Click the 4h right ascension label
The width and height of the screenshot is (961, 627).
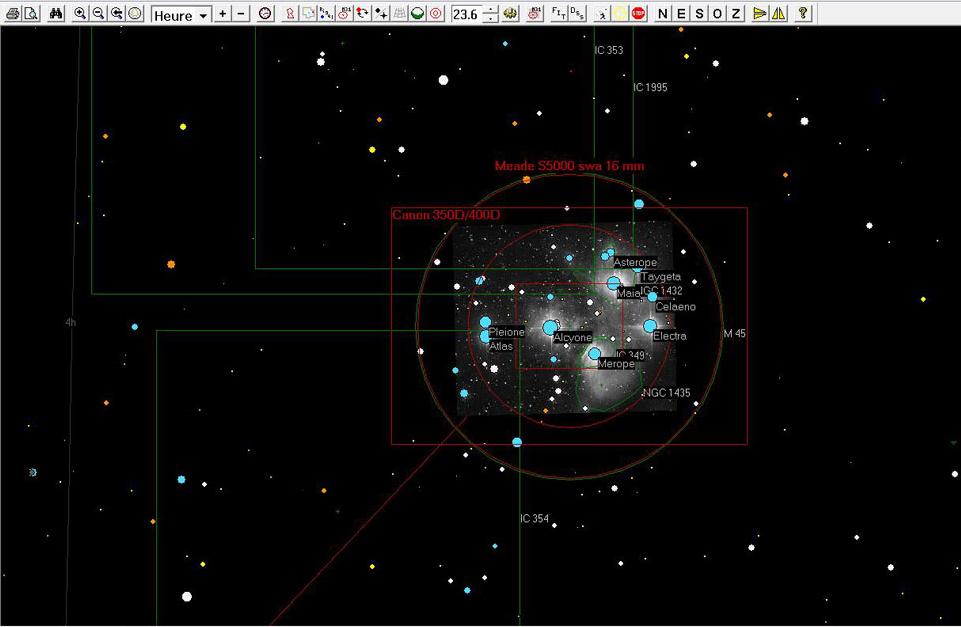(x=70, y=322)
